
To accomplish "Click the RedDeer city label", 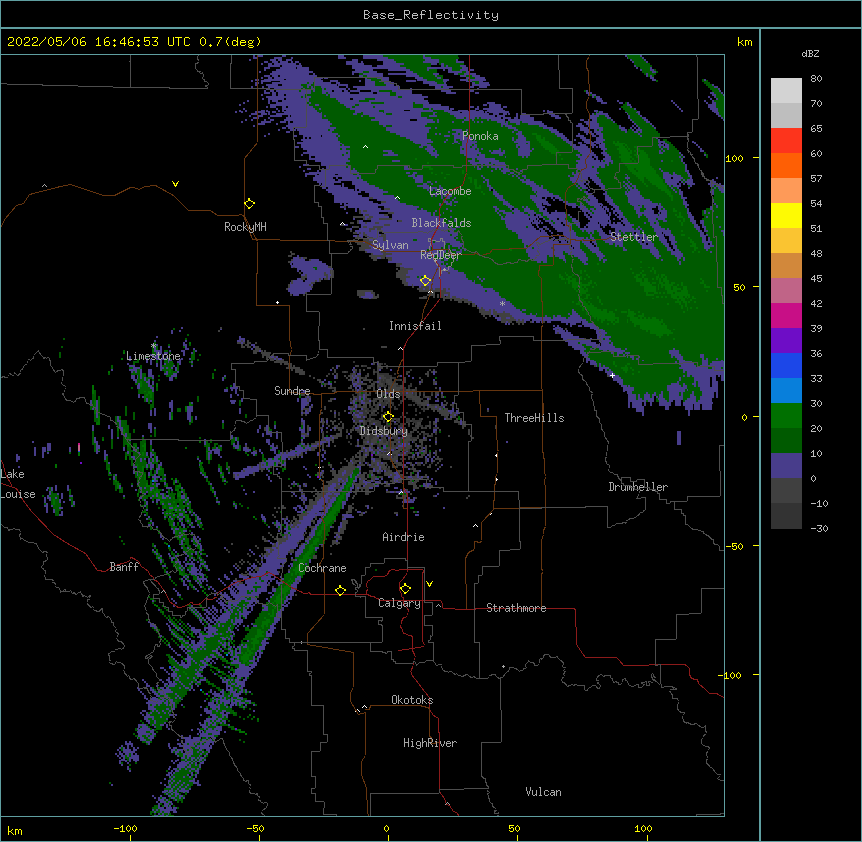I will click(x=441, y=255).
